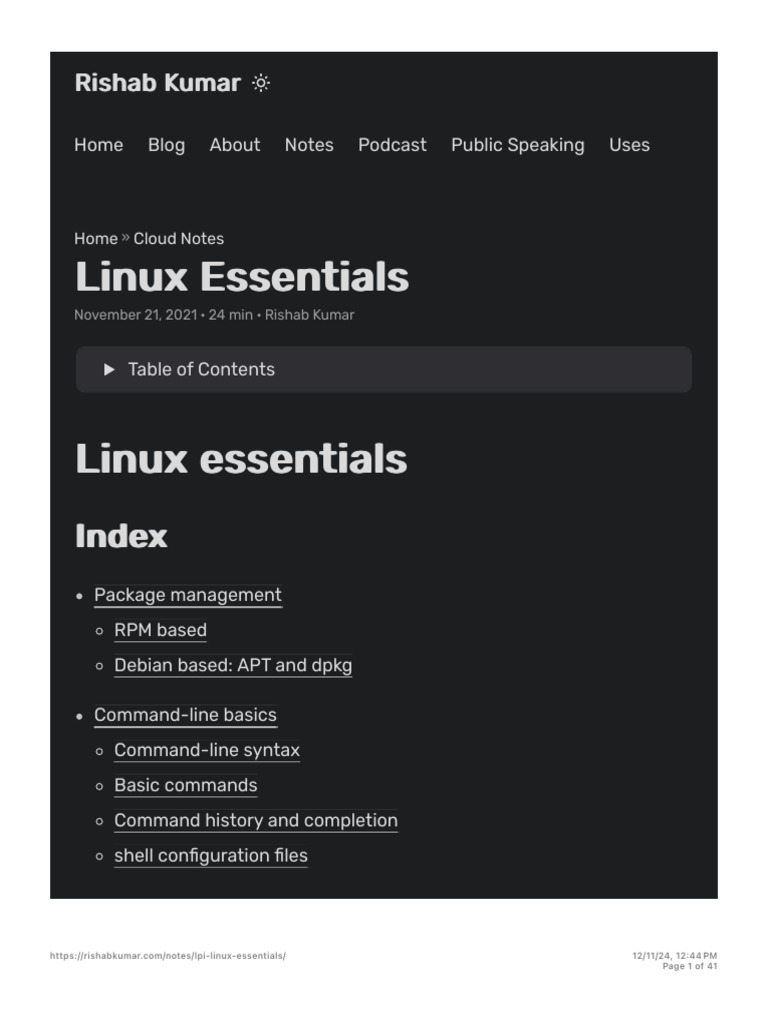This screenshot has height=1024, width=768.
Task: Click the Uses navigation item
Action: (629, 145)
